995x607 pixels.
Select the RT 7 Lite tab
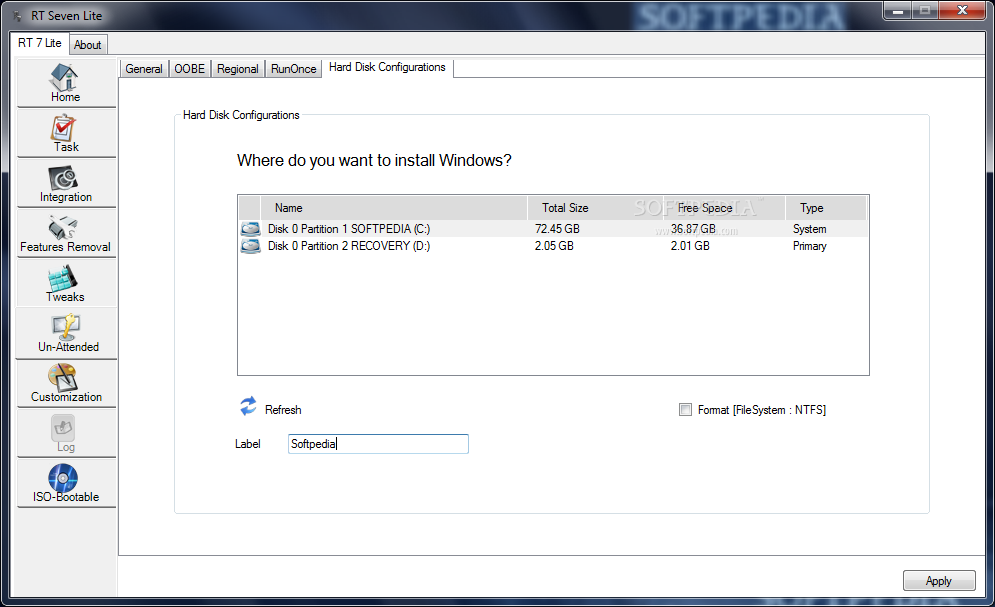(39, 43)
